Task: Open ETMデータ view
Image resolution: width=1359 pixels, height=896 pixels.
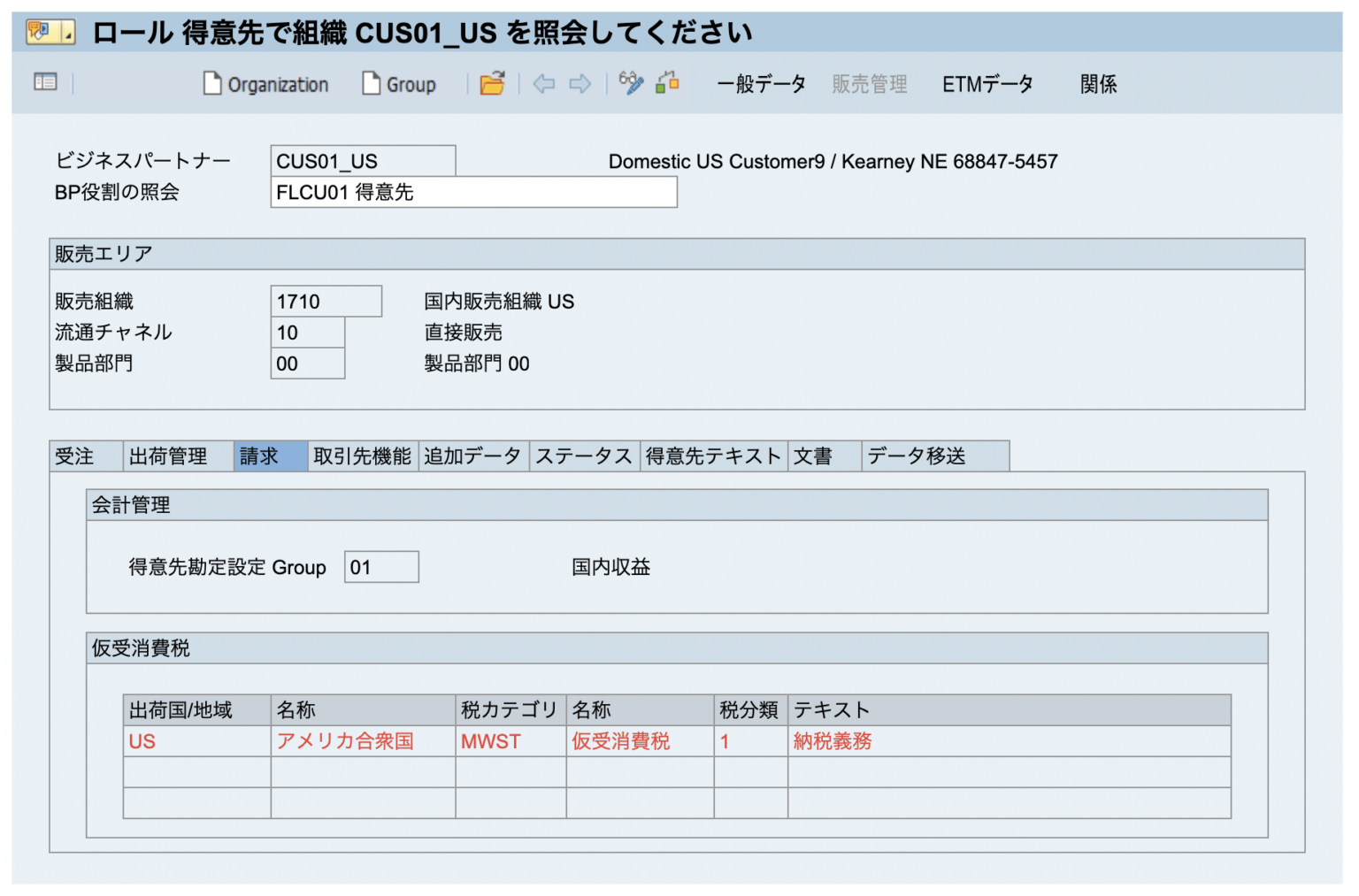Action: [x=987, y=84]
